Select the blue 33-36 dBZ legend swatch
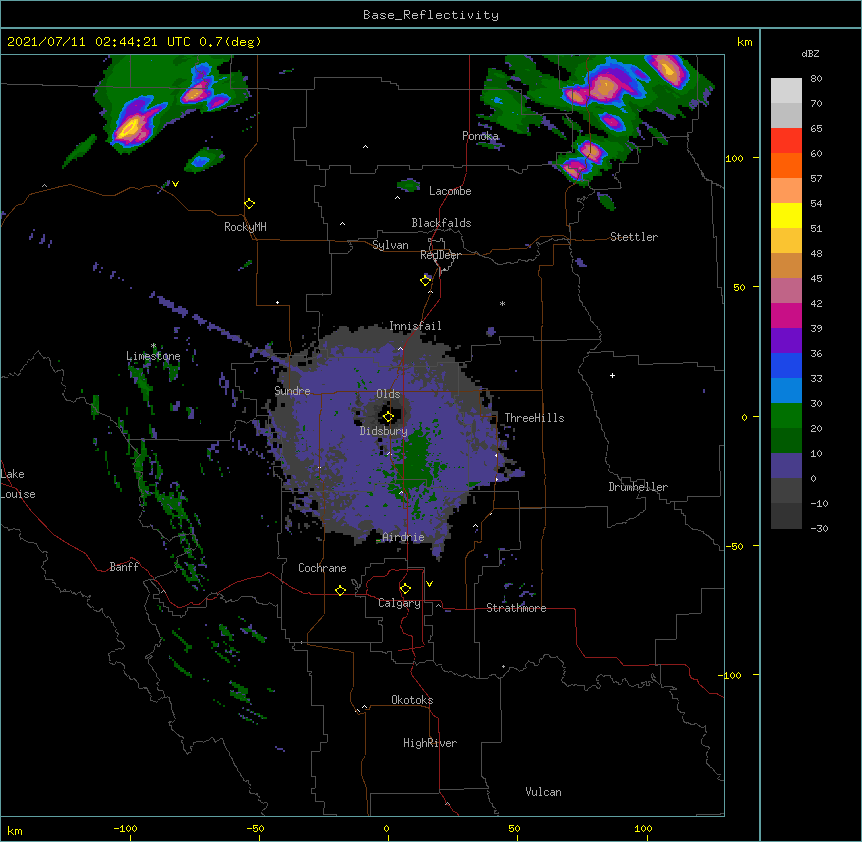862x842 pixels. 786,365
